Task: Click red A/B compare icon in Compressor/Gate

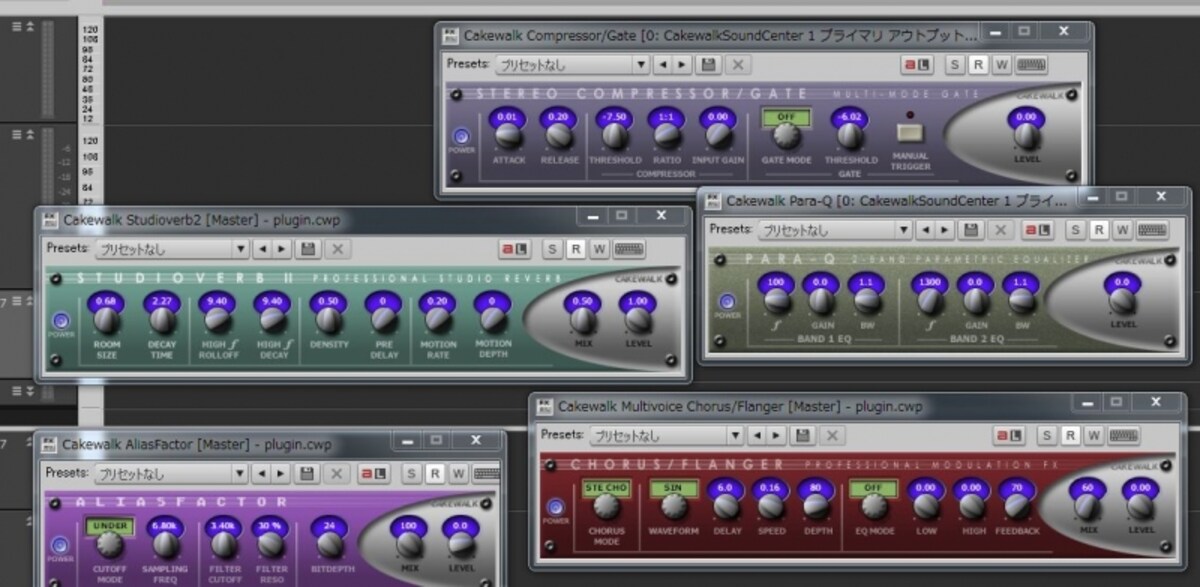Action: pyautogui.click(x=917, y=65)
